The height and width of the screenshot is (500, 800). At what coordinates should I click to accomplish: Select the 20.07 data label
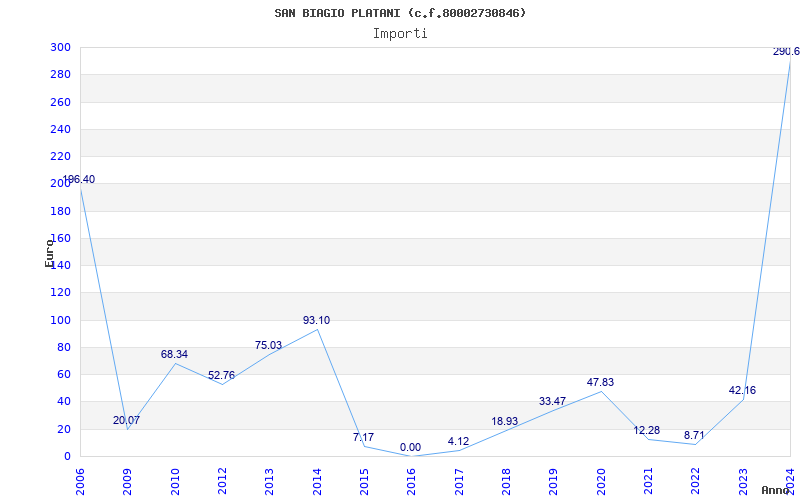click(126, 421)
